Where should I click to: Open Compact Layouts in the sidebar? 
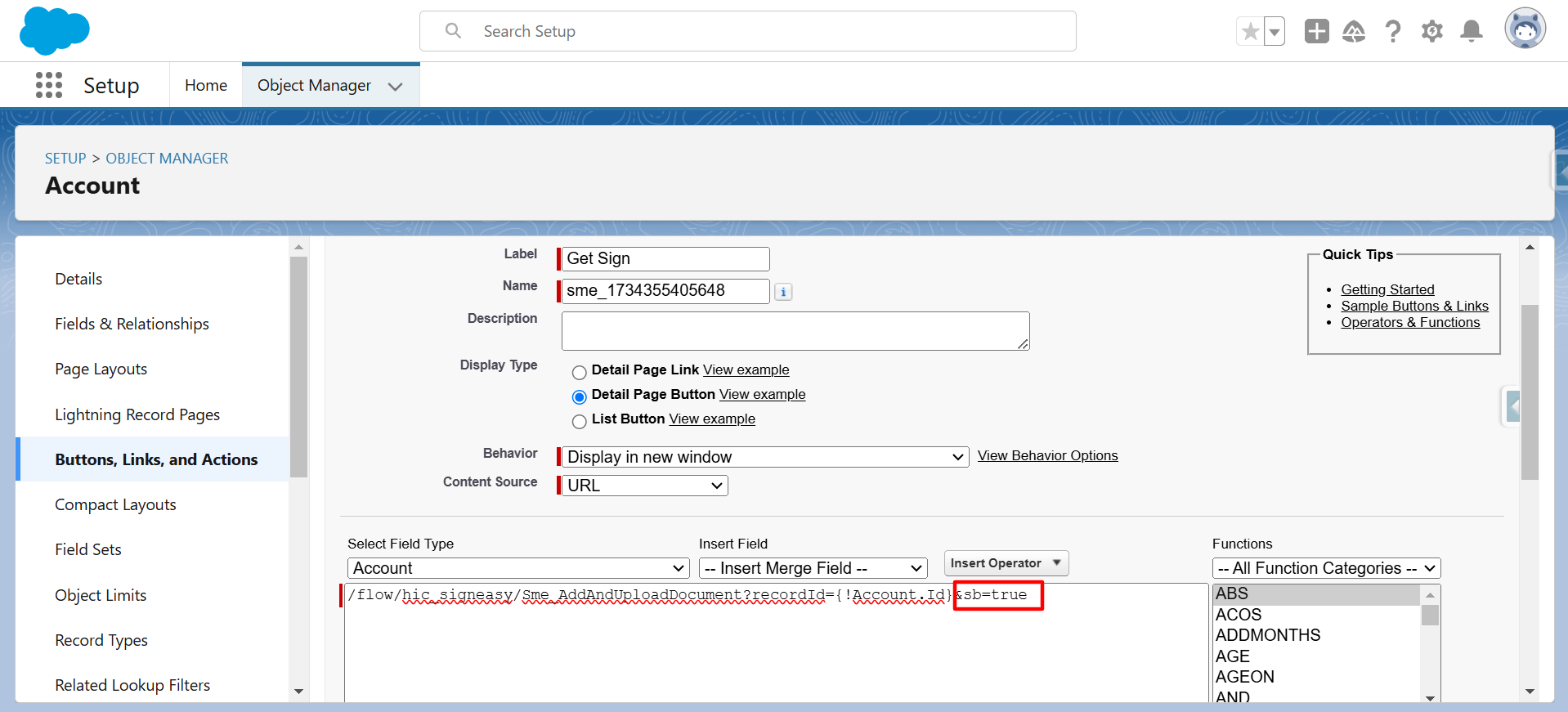click(x=115, y=504)
